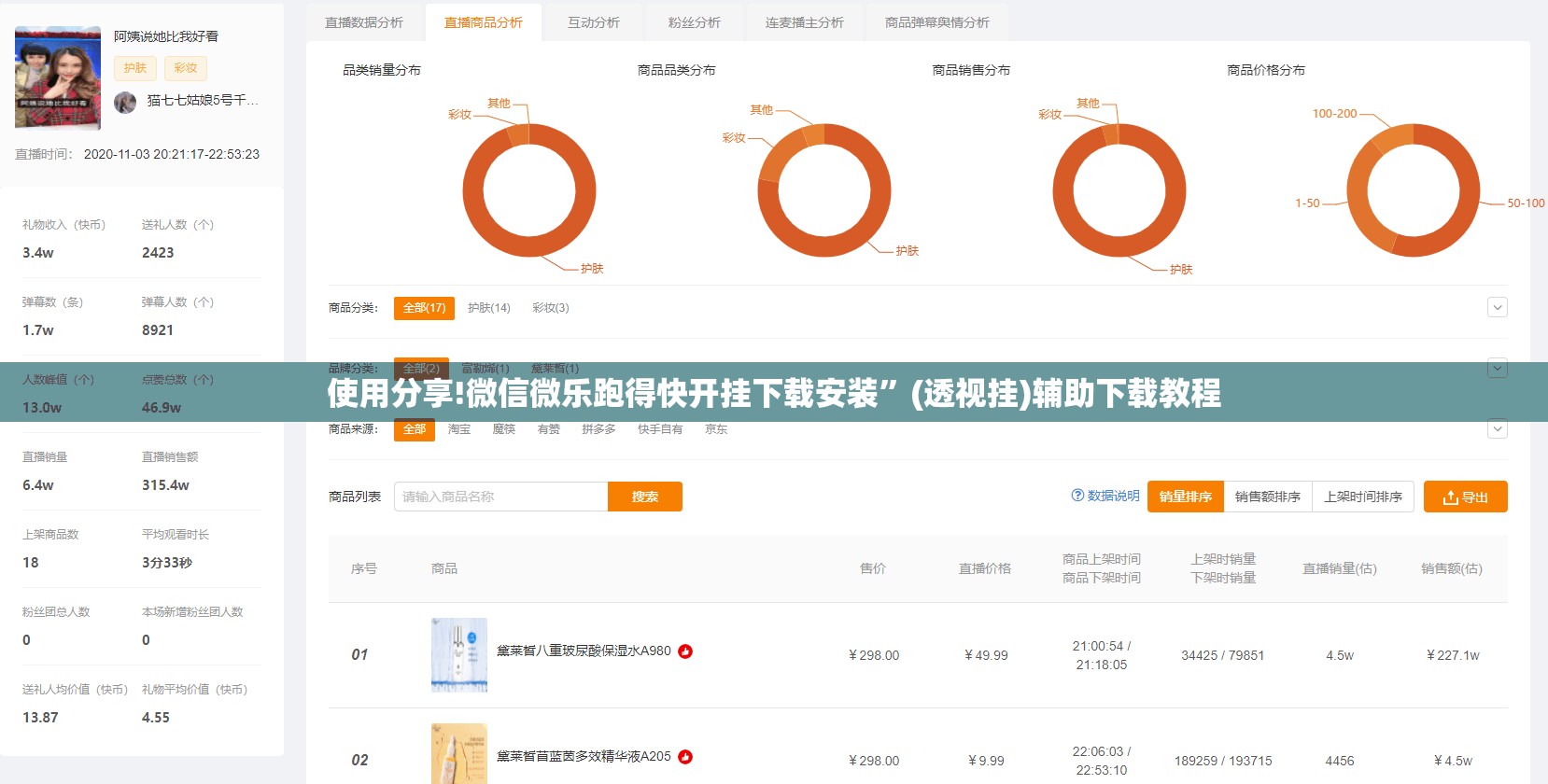
Task: Filter products by 彩妆(3)
Action: pos(551,308)
